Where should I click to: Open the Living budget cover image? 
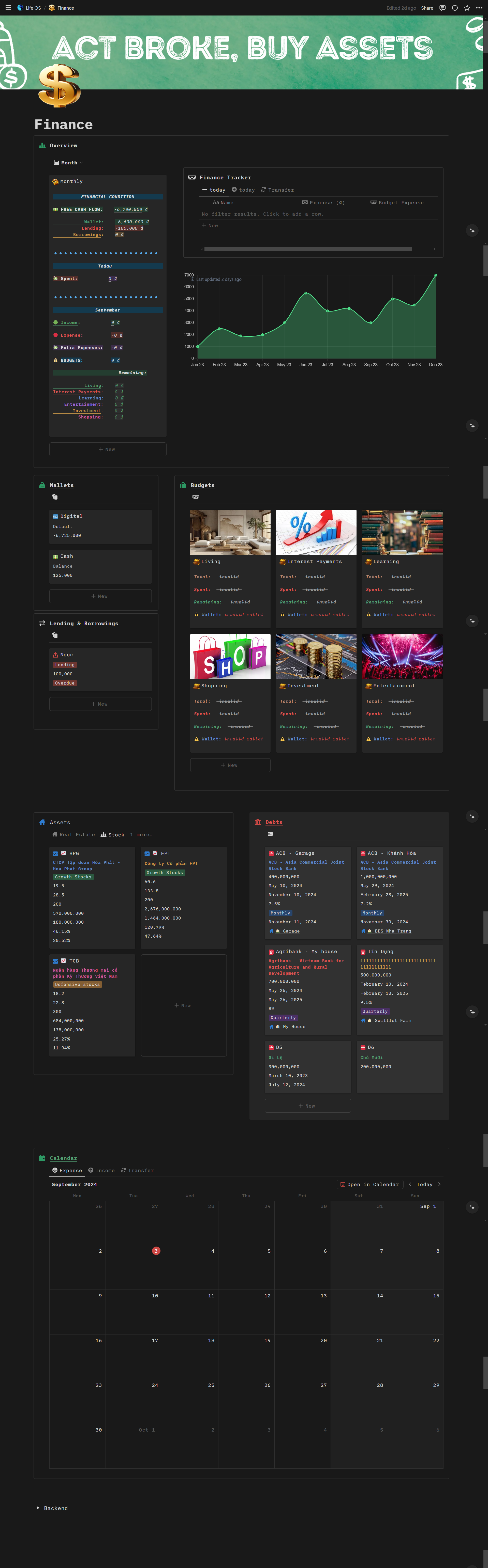[230, 532]
